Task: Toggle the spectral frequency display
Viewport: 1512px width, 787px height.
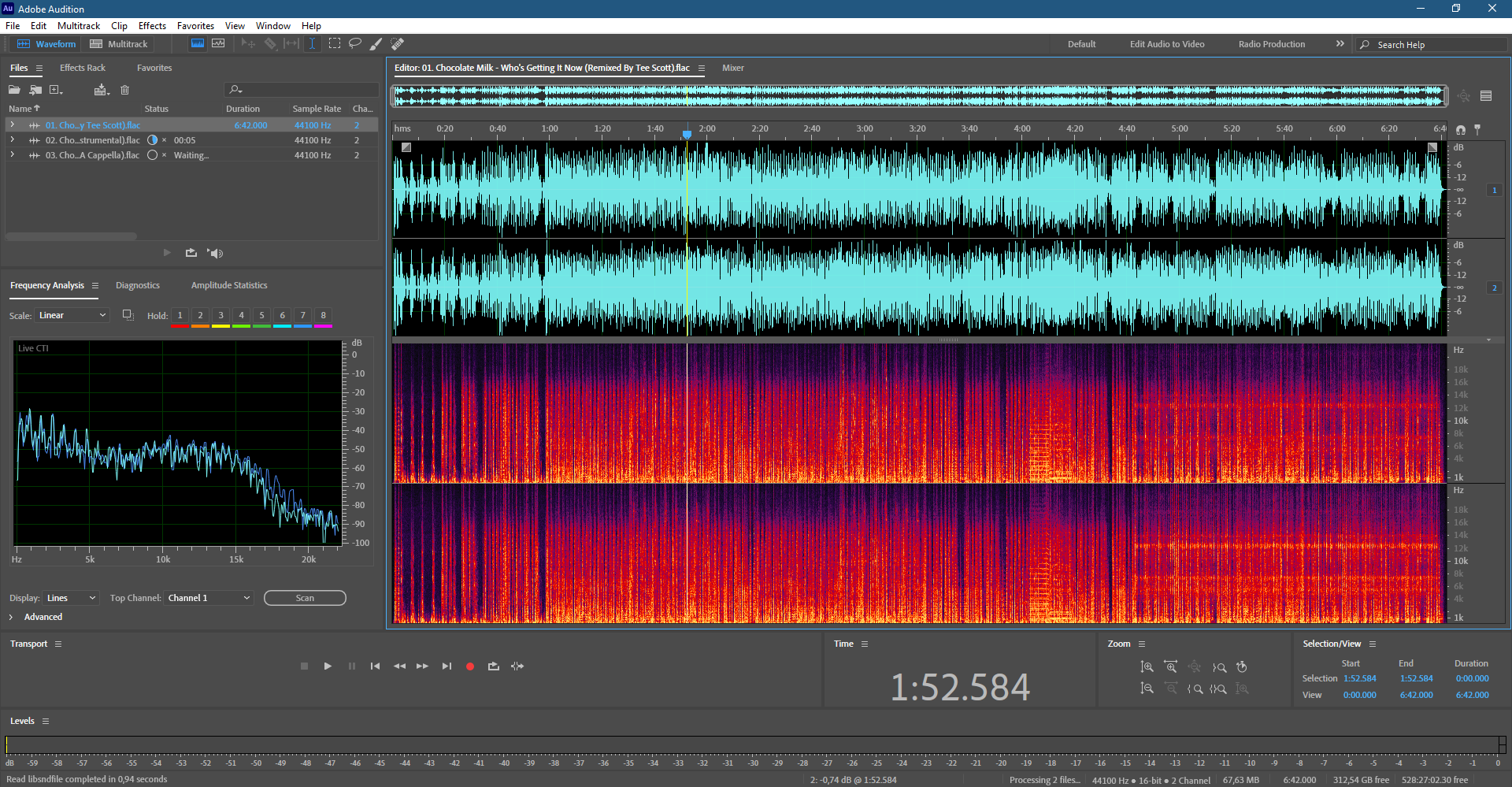Action: click(198, 43)
